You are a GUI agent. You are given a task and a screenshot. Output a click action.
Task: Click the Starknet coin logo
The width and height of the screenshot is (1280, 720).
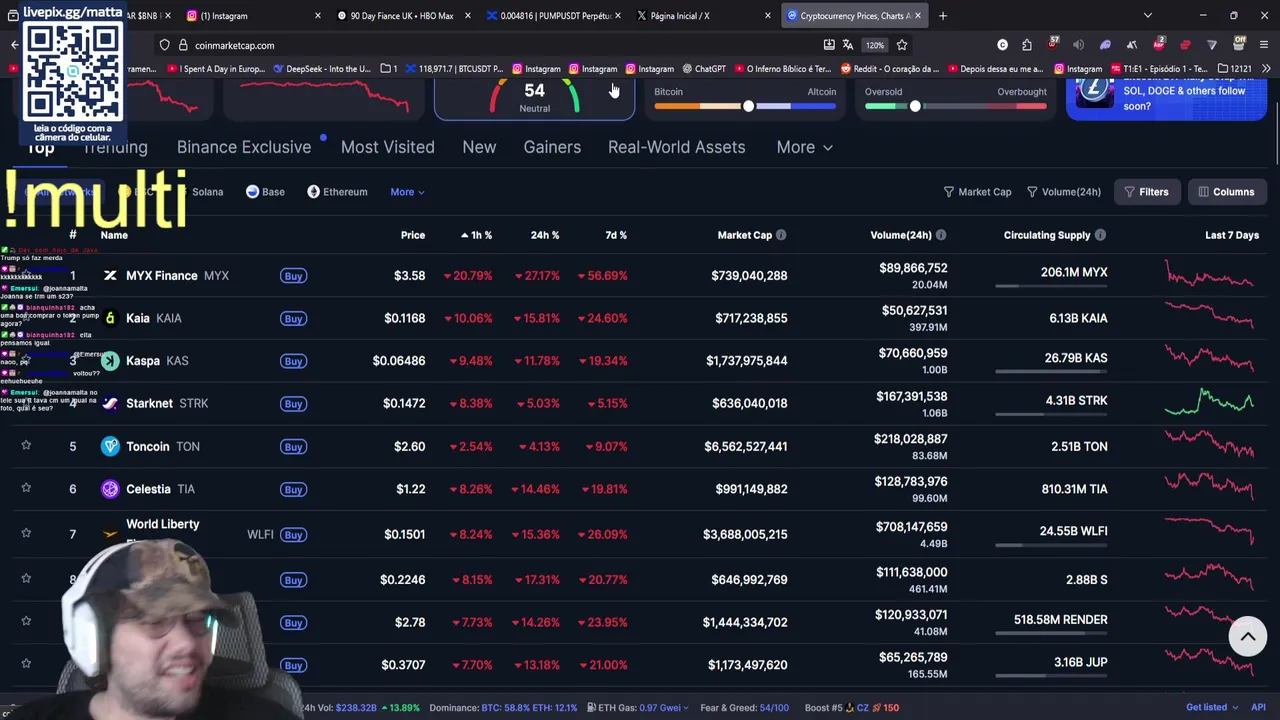point(110,403)
